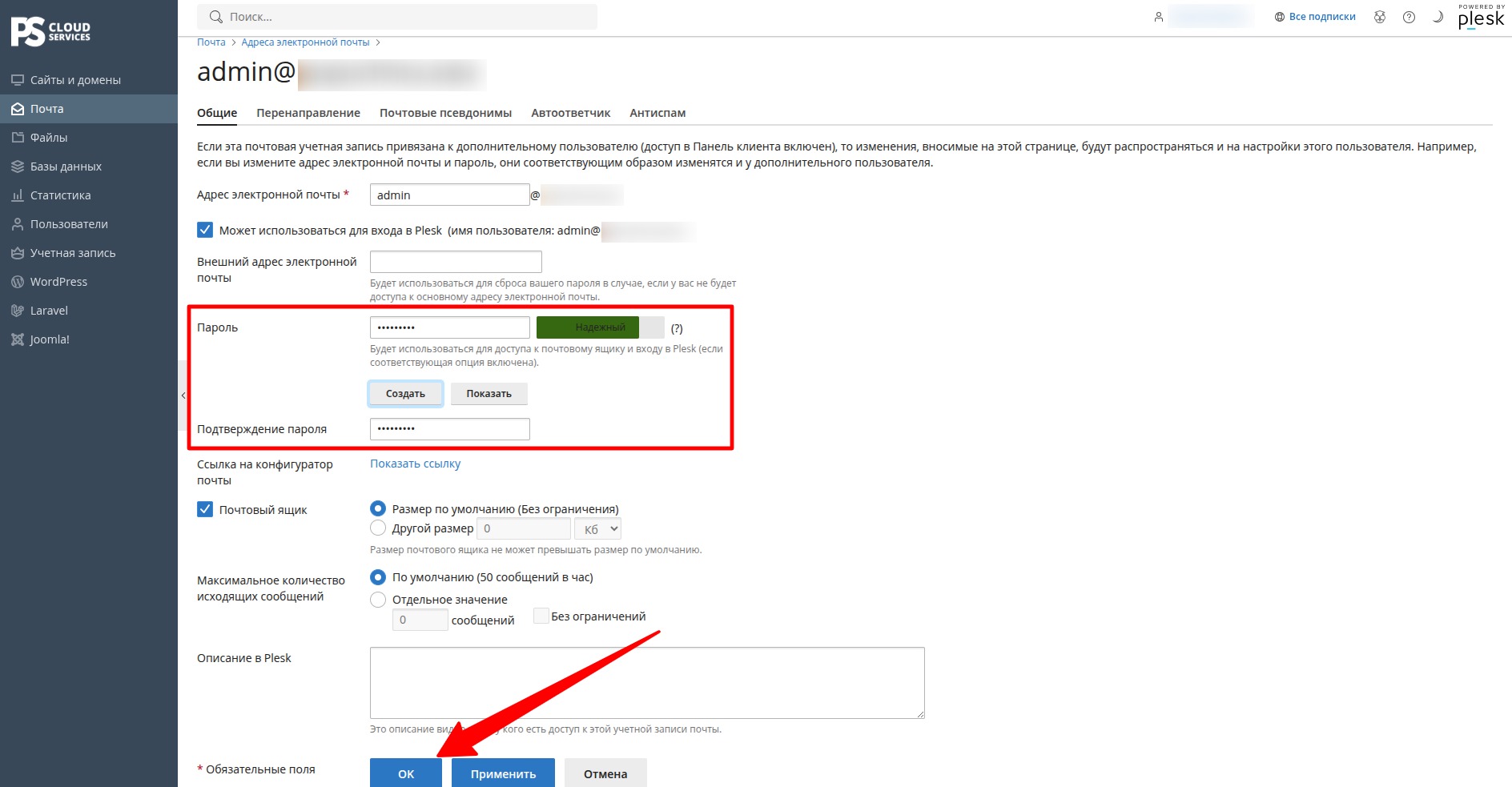The image size is (1512, 787).
Task: Switch to the 'Антиспам' tab
Action: (x=657, y=113)
